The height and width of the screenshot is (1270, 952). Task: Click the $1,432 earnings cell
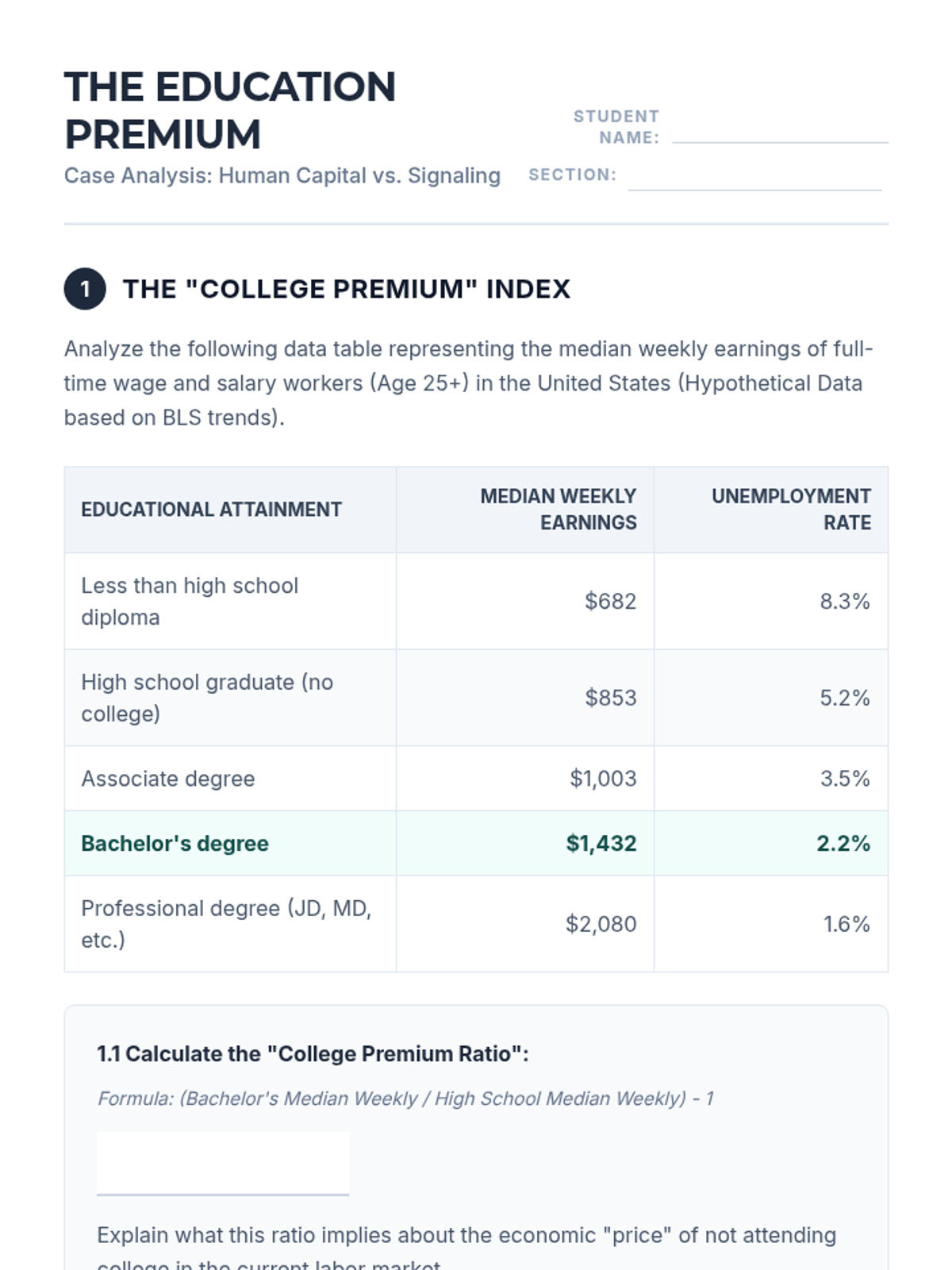point(601,844)
